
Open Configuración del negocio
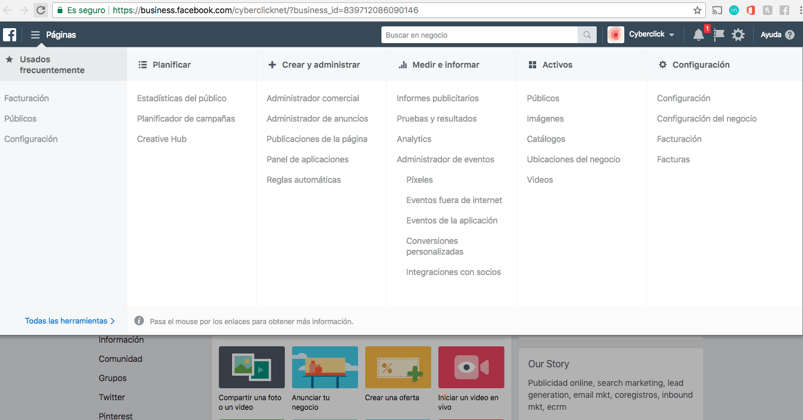click(707, 118)
